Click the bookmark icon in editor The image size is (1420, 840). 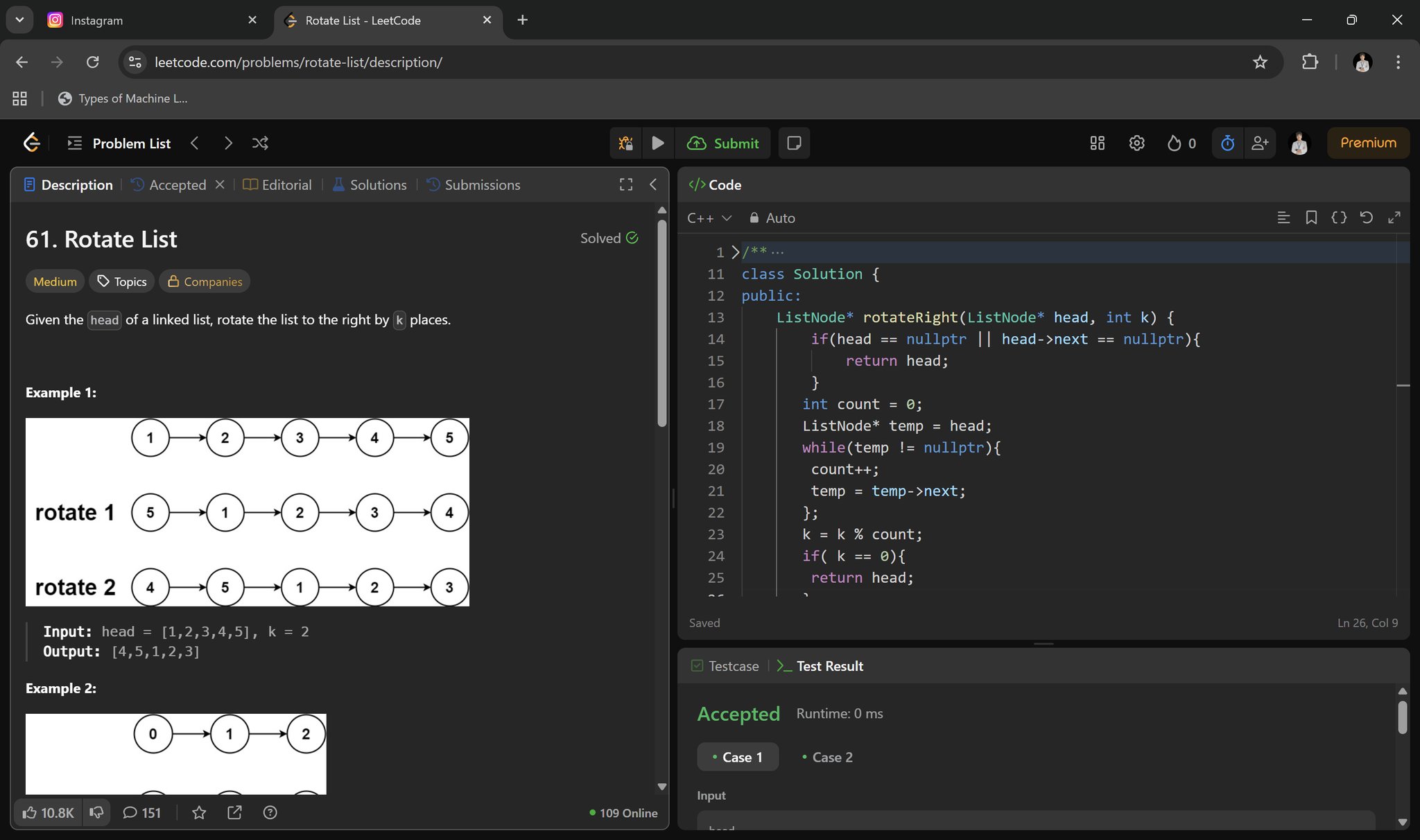coord(1311,218)
